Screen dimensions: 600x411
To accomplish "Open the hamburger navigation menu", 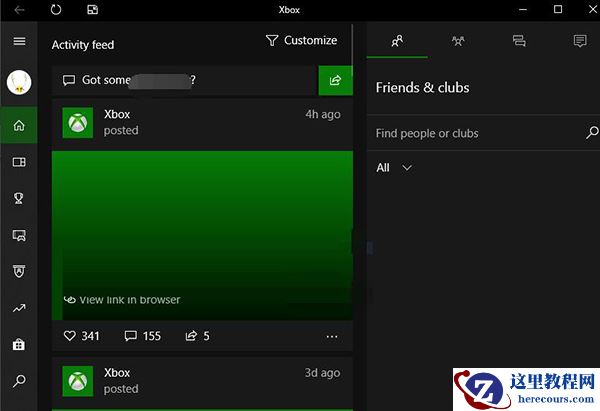I will 19,41.
